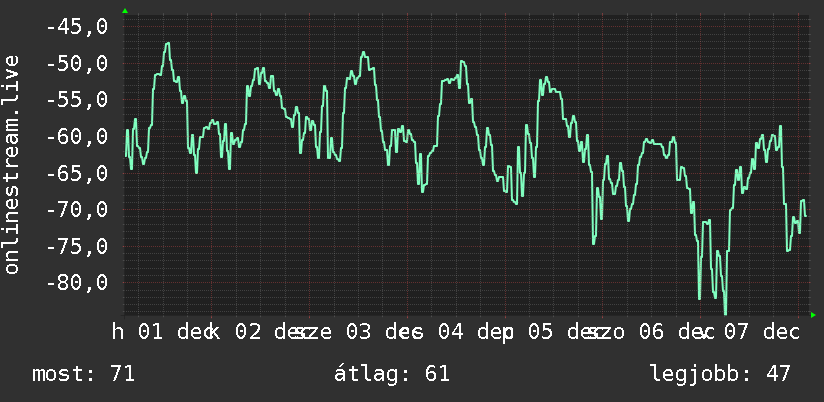The image size is (824, 402).
Task: Click the '05 dec' x-axis date label
Action: [x=566, y=332]
